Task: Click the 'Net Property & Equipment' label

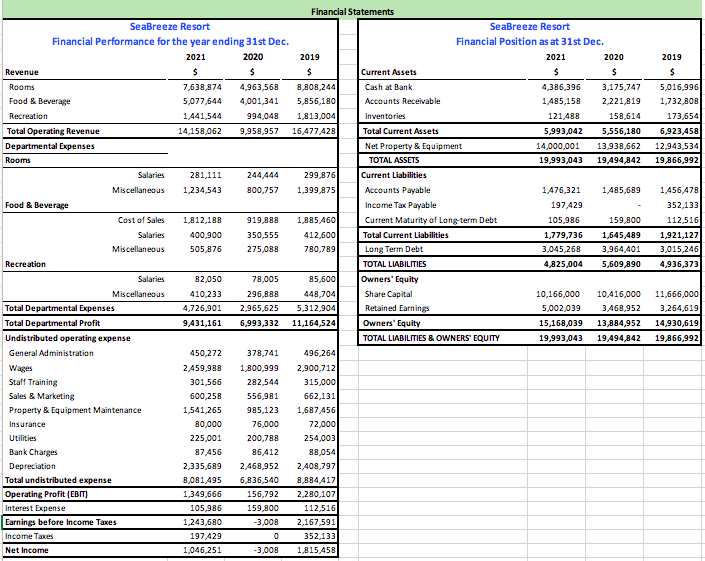Action: (x=413, y=146)
